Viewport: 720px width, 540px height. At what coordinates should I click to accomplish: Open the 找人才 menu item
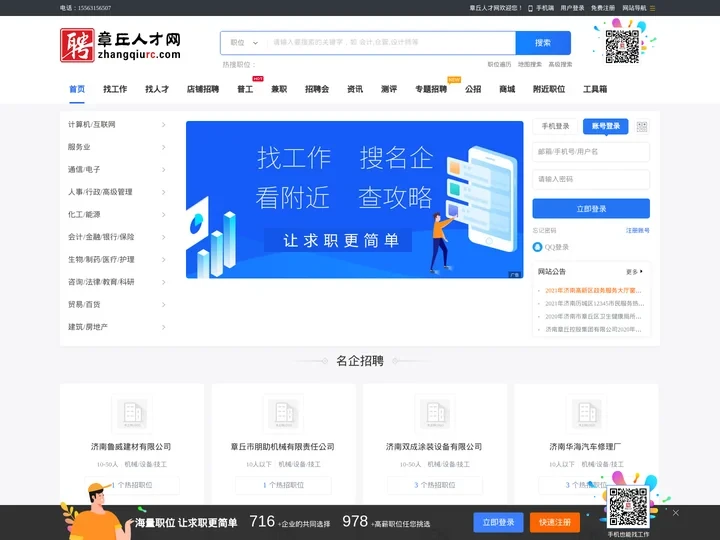coord(157,89)
